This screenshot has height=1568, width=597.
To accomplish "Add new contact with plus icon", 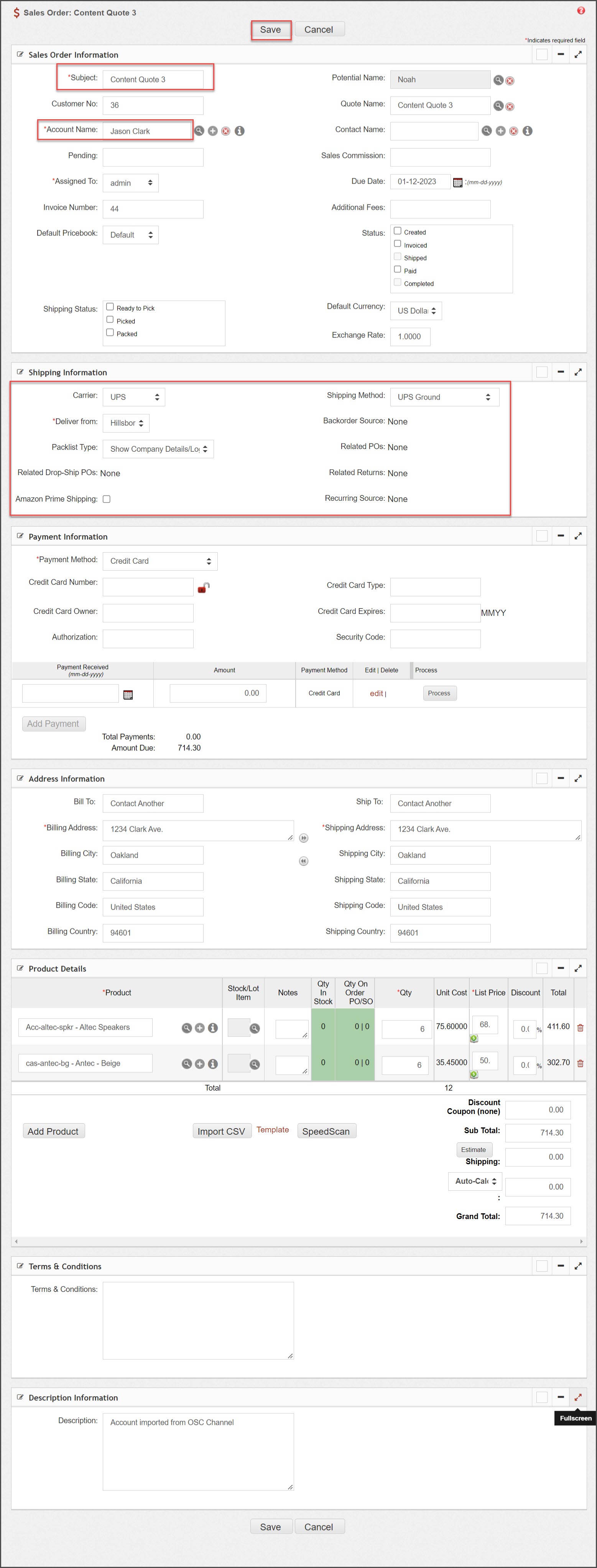I will click(x=500, y=131).
